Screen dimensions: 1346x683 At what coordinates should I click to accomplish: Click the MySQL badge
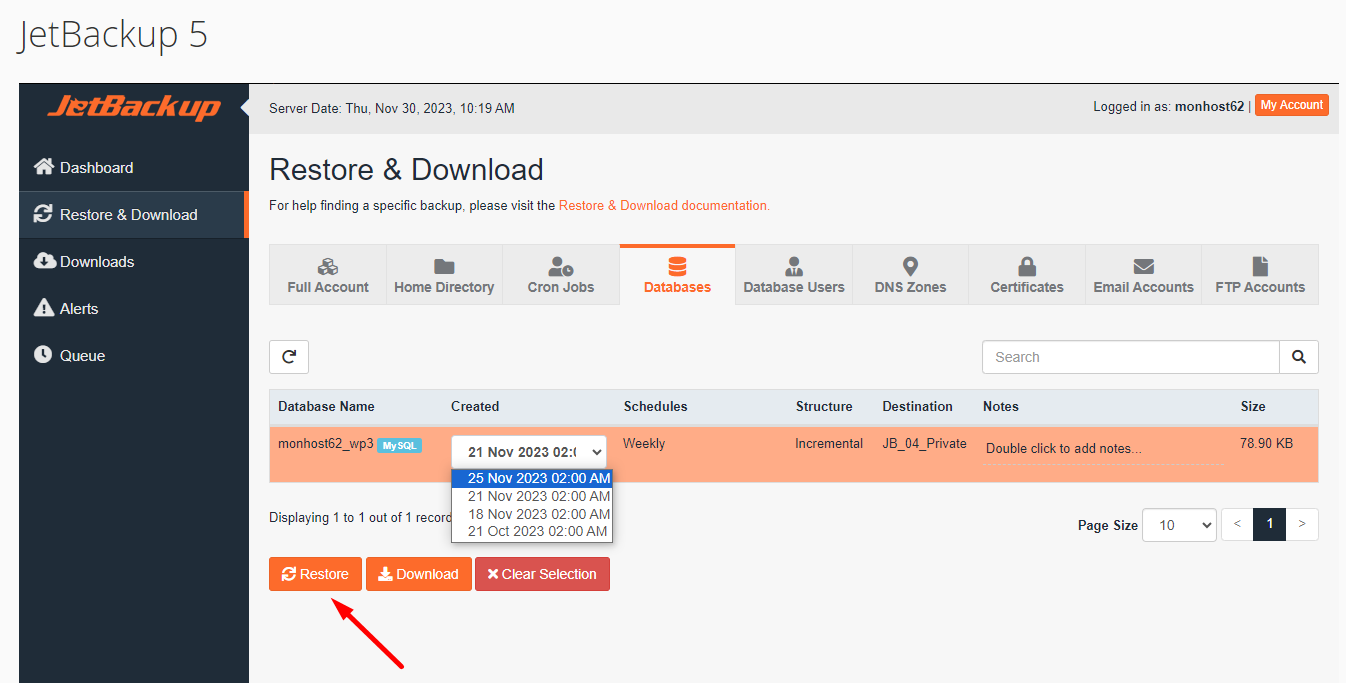tap(399, 445)
